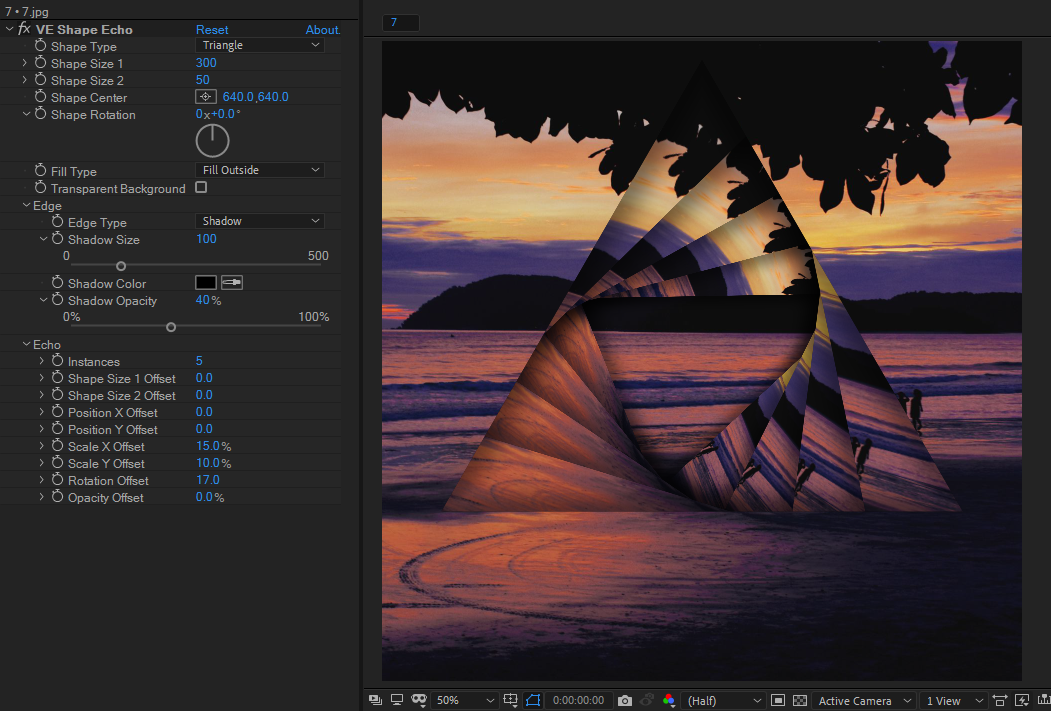Open the Fill Type dropdown

point(259,170)
